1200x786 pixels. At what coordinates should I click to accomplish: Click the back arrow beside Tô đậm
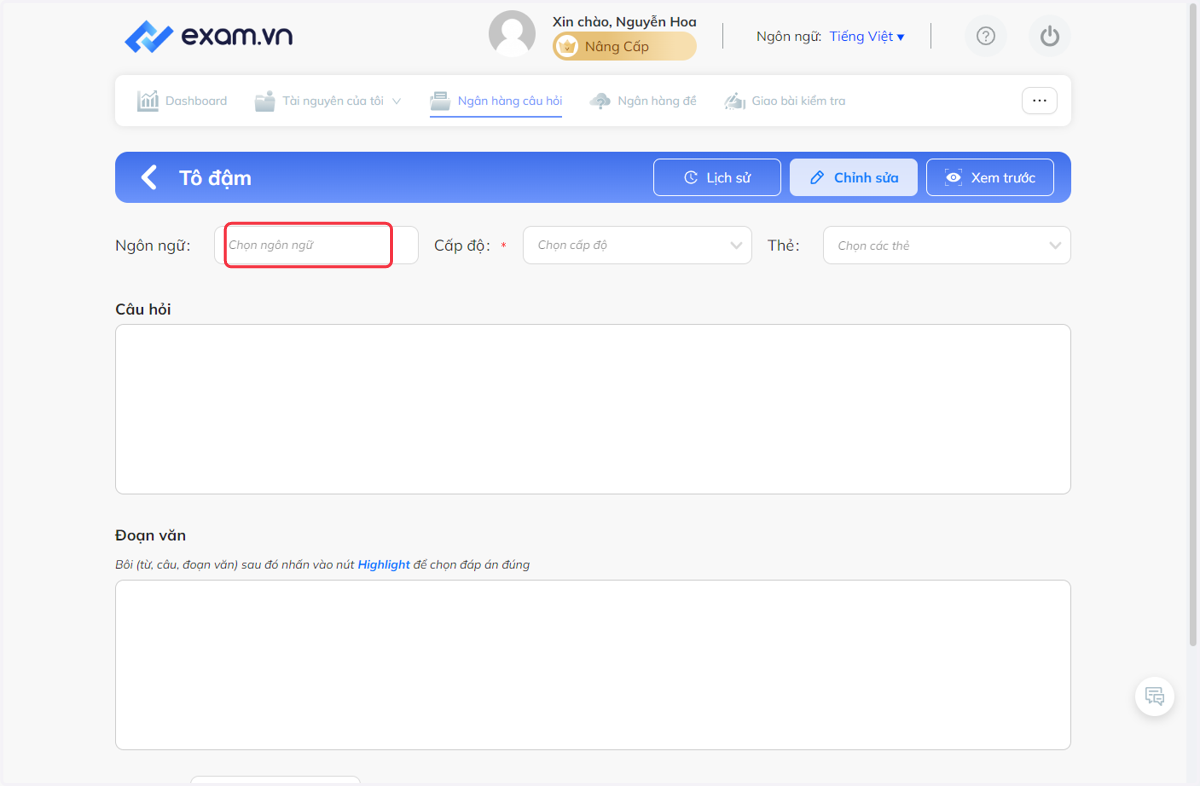coord(149,178)
